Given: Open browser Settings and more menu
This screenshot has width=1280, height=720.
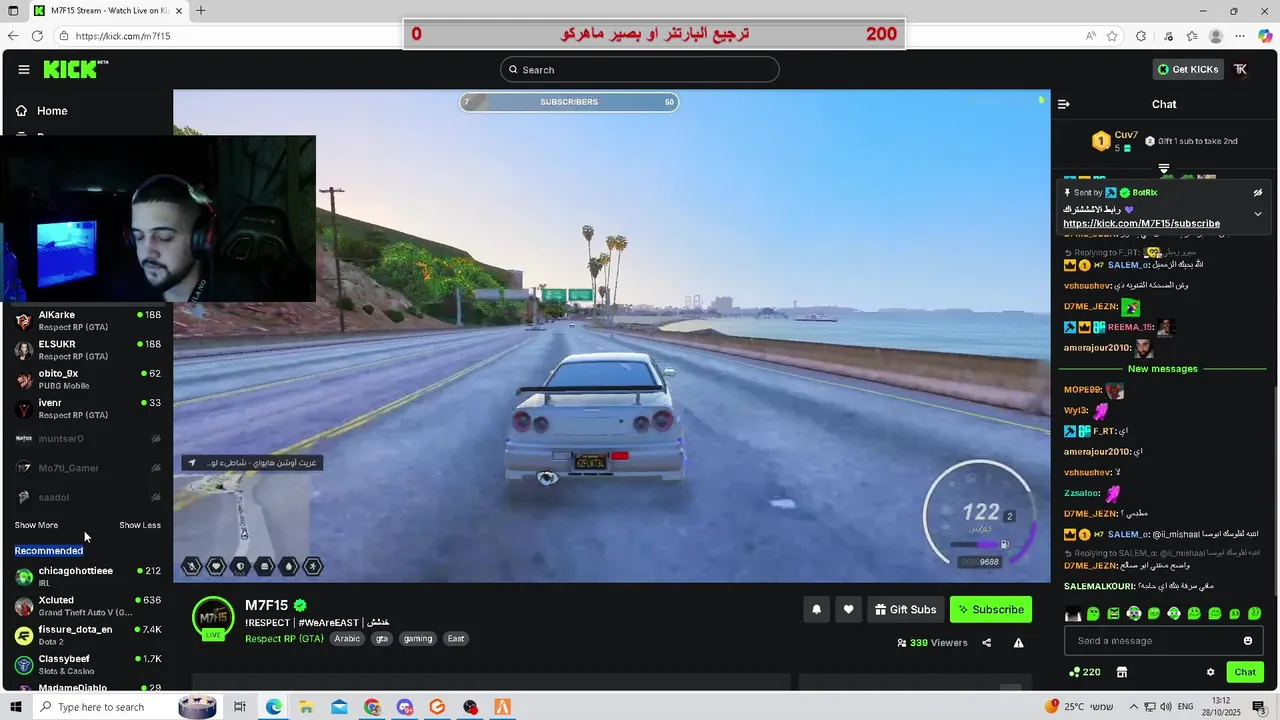Looking at the screenshot, I should [x=1240, y=36].
